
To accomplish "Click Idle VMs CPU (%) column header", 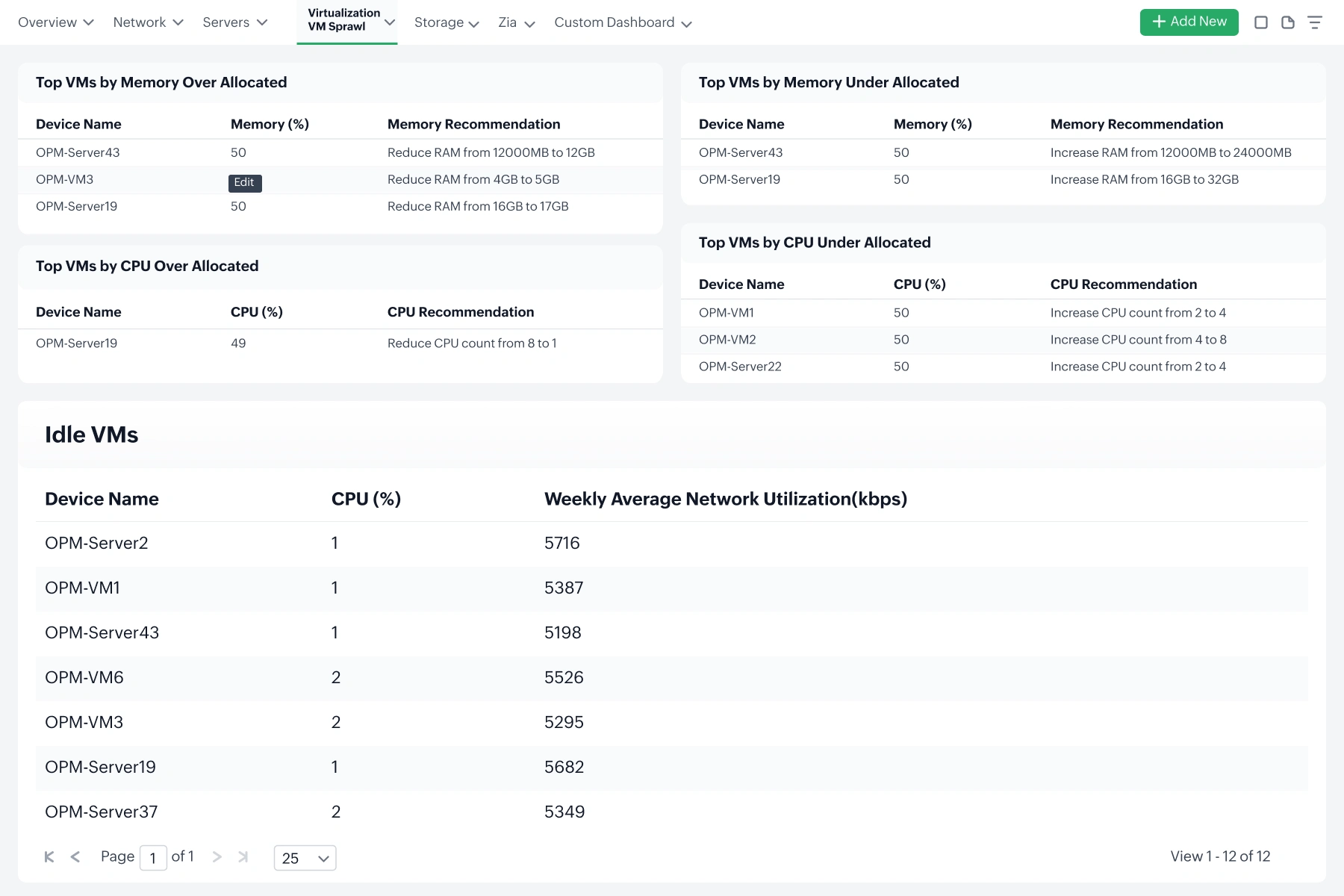I will click(366, 499).
